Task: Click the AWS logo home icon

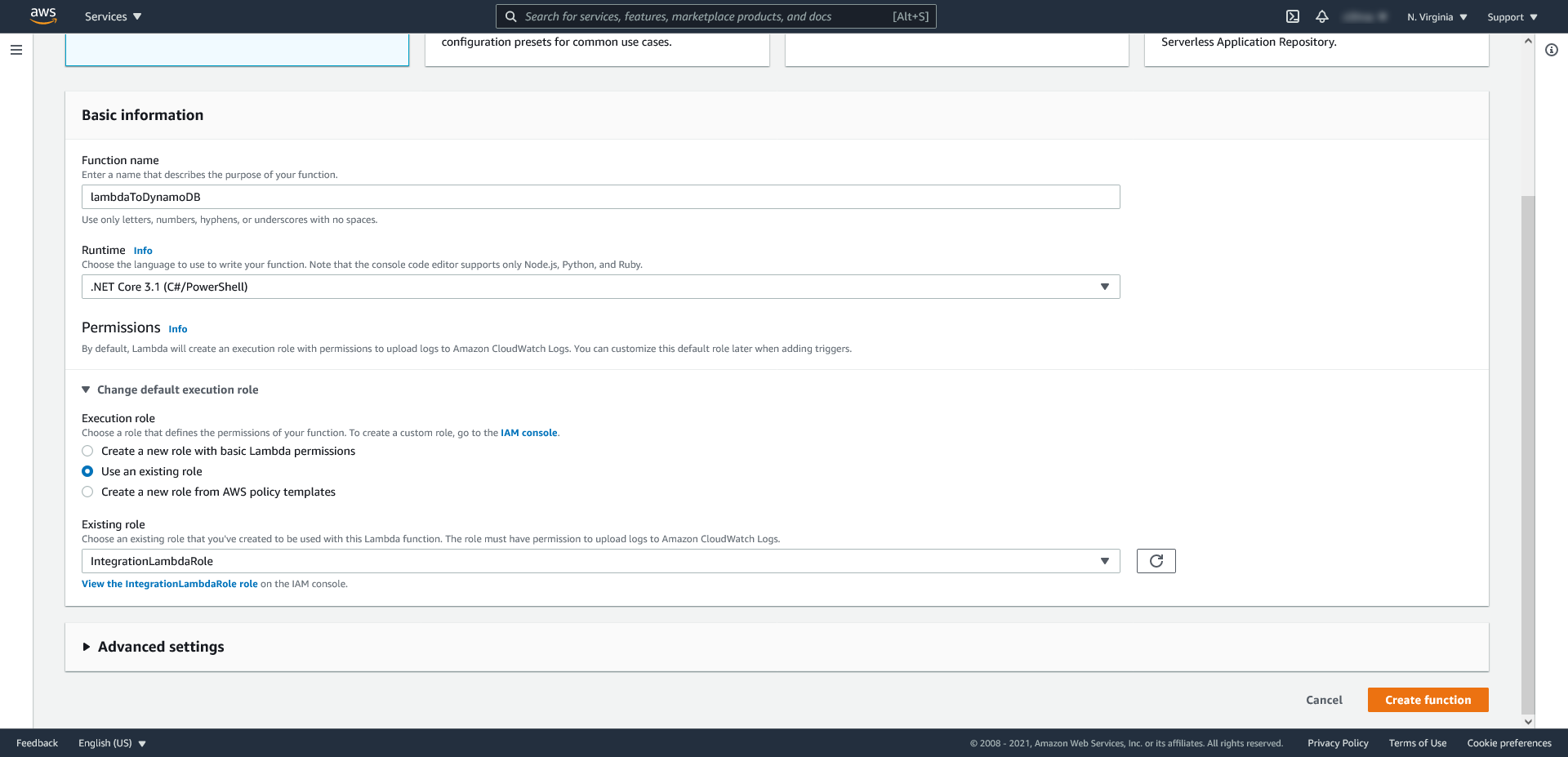Action: [x=43, y=16]
